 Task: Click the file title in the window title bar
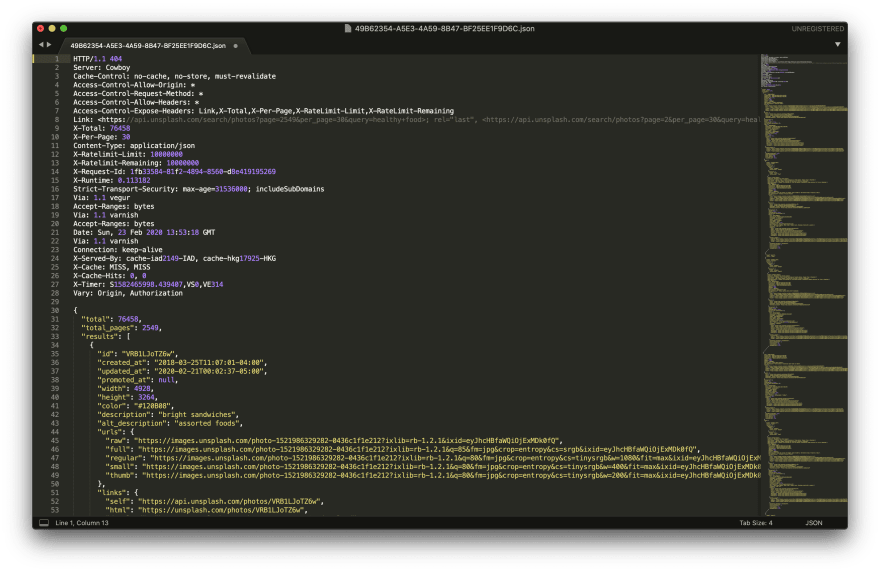pyautogui.click(x=444, y=29)
